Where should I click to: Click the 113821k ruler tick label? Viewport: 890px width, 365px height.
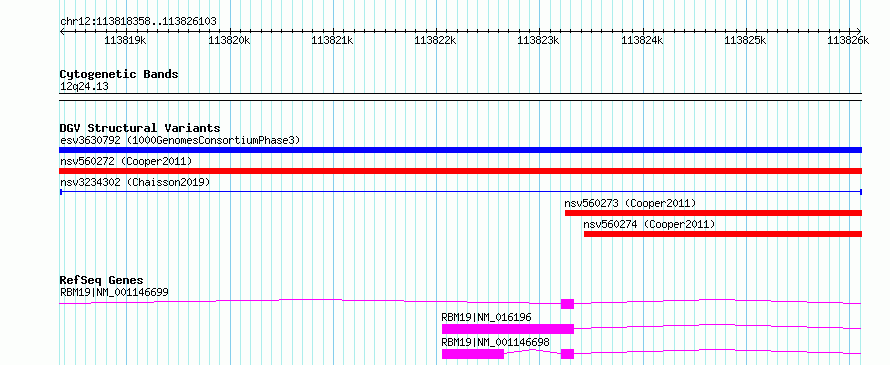[x=333, y=40]
